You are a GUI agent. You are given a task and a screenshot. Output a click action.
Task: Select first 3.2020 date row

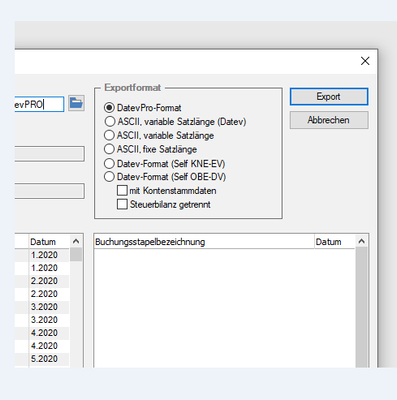click(42, 307)
